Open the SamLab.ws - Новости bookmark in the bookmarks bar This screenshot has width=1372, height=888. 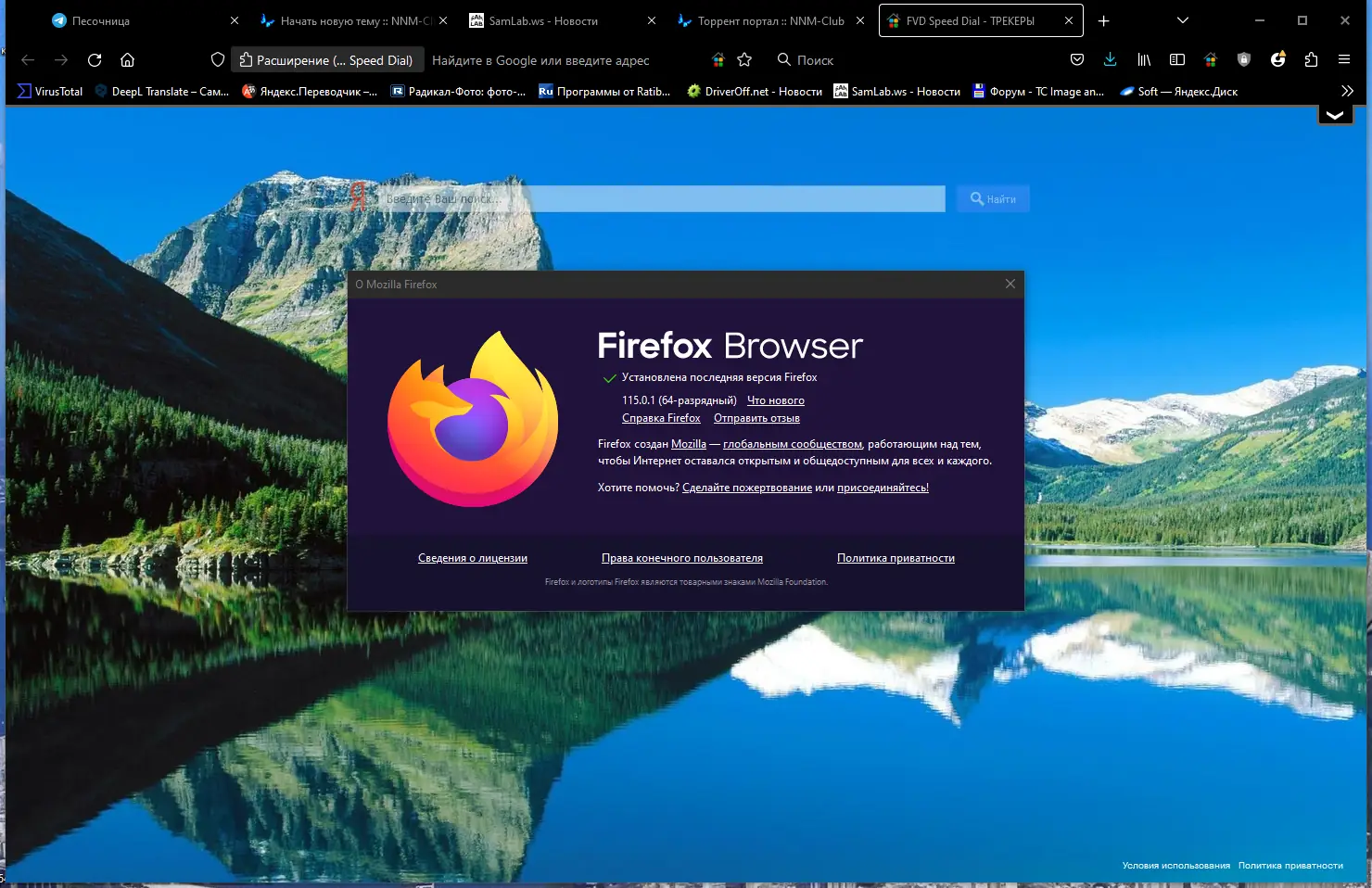[896, 91]
